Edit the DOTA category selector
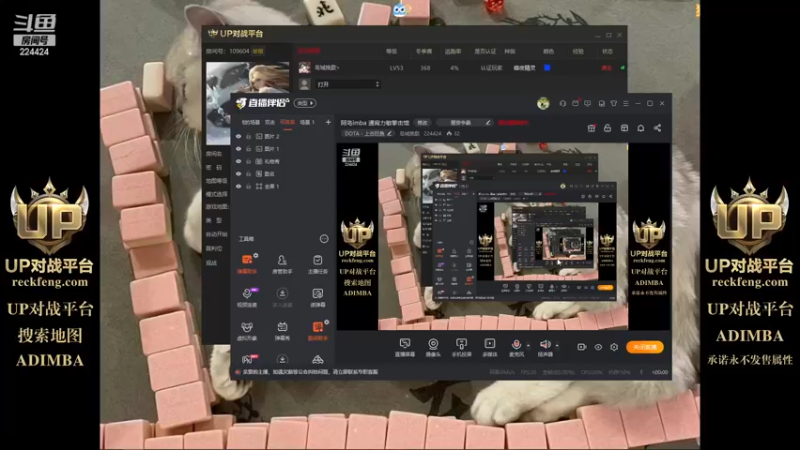This screenshot has width=800, height=450. tap(367, 134)
